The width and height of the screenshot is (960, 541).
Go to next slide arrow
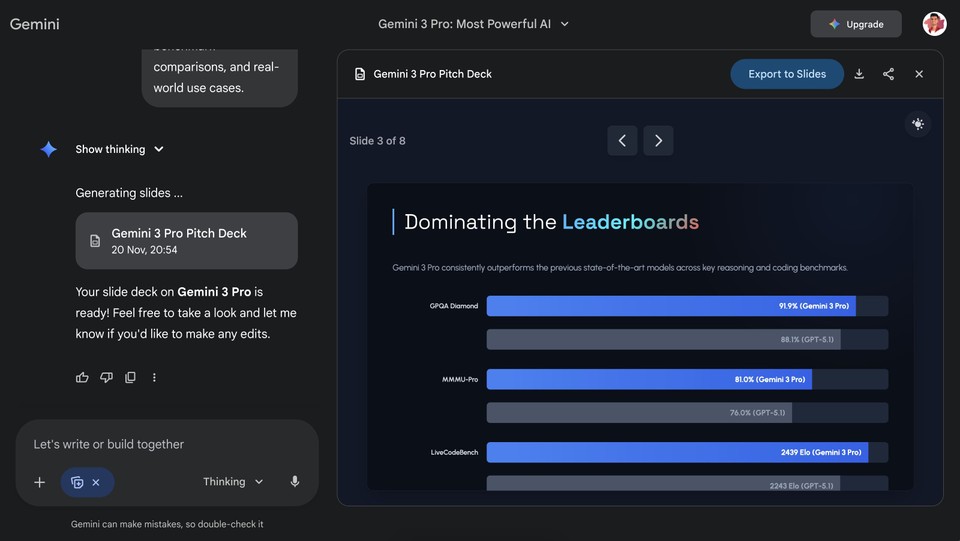pos(658,141)
